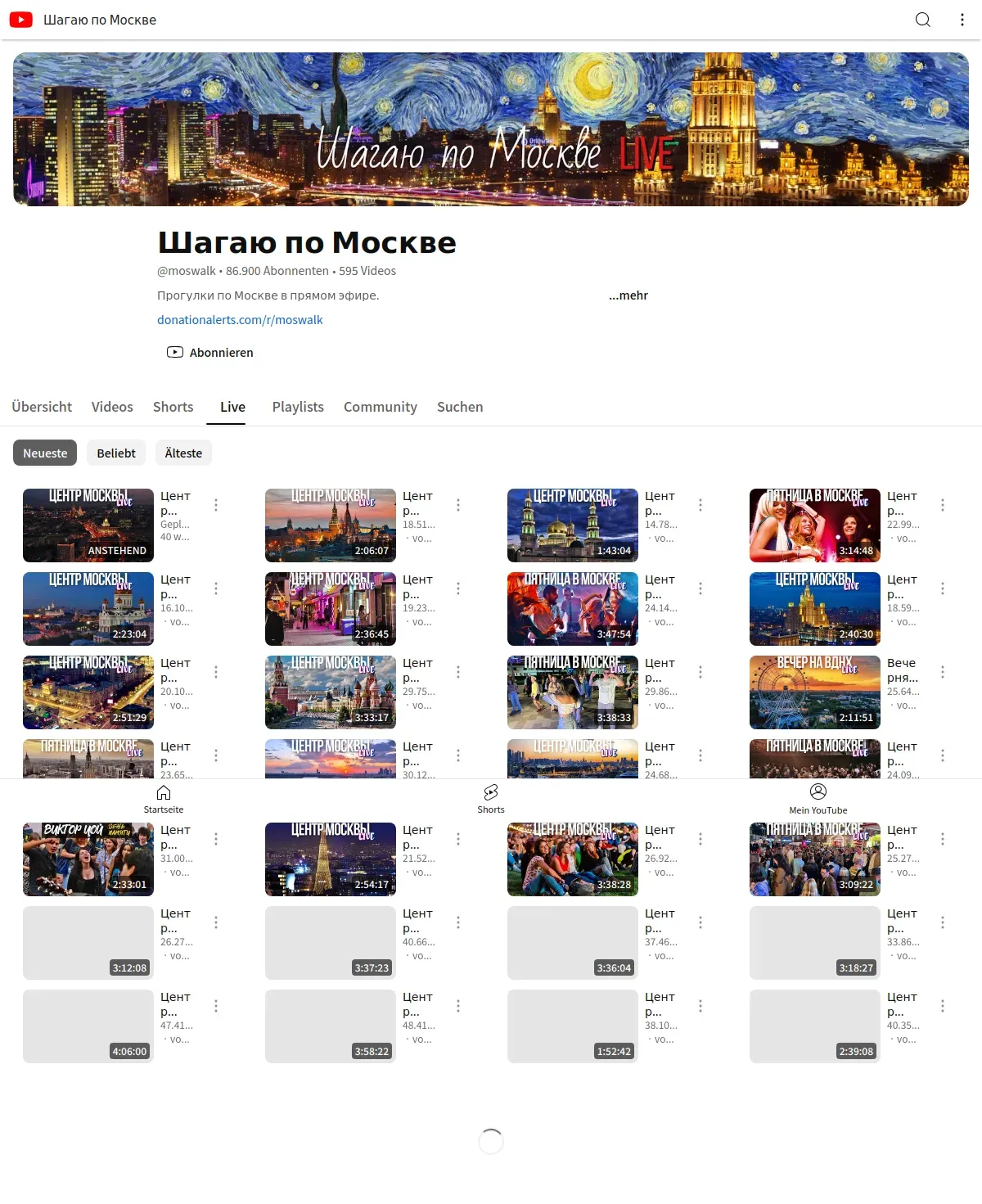Image resolution: width=982 pixels, height=1204 pixels.
Task: Open the 3:58:22 placeholder video thumbnail
Action: coord(331,1026)
